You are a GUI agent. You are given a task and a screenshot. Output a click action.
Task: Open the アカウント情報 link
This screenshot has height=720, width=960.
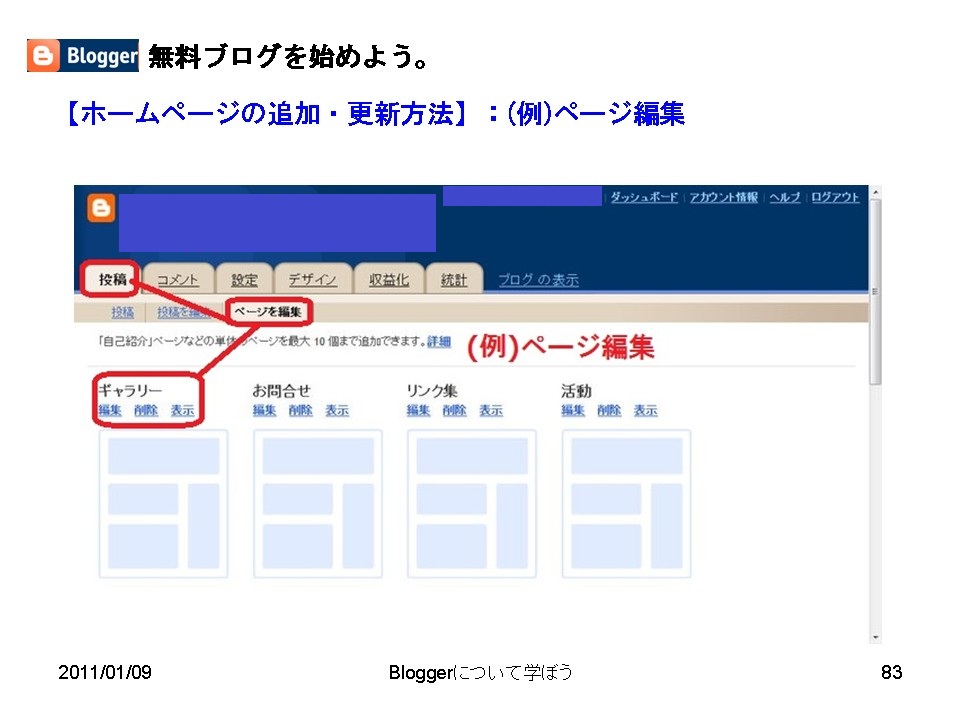[722, 197]
